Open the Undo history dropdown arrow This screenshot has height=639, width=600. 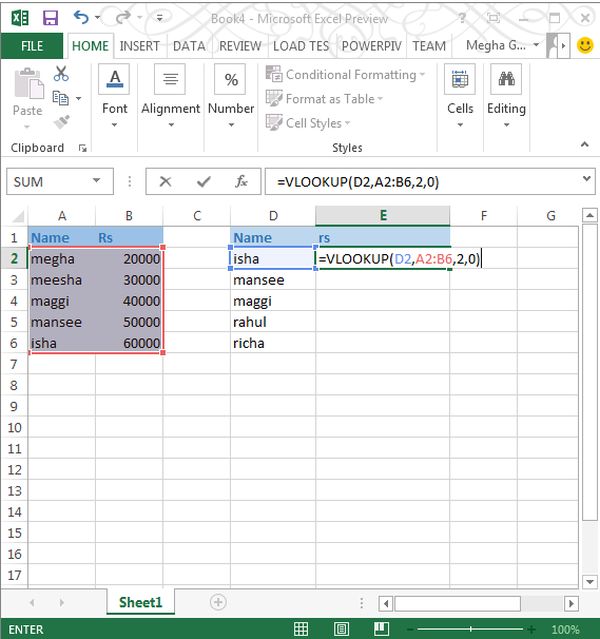tap(98, 18)
